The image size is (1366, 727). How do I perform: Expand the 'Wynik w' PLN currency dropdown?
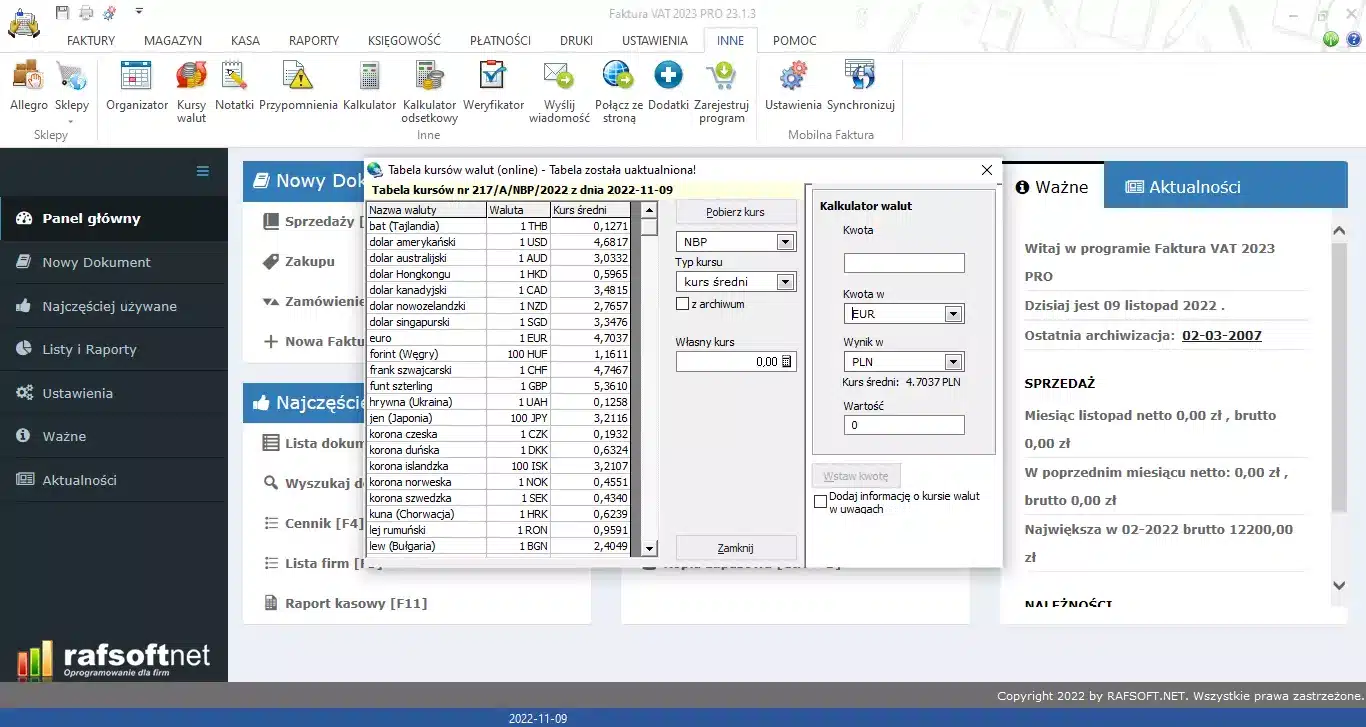[x=953, y=362]
